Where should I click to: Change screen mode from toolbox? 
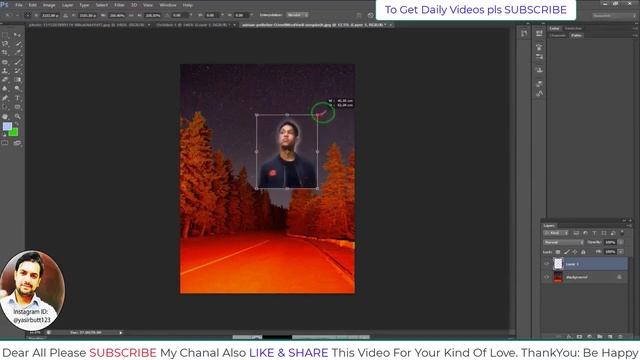tap(17, 143)
